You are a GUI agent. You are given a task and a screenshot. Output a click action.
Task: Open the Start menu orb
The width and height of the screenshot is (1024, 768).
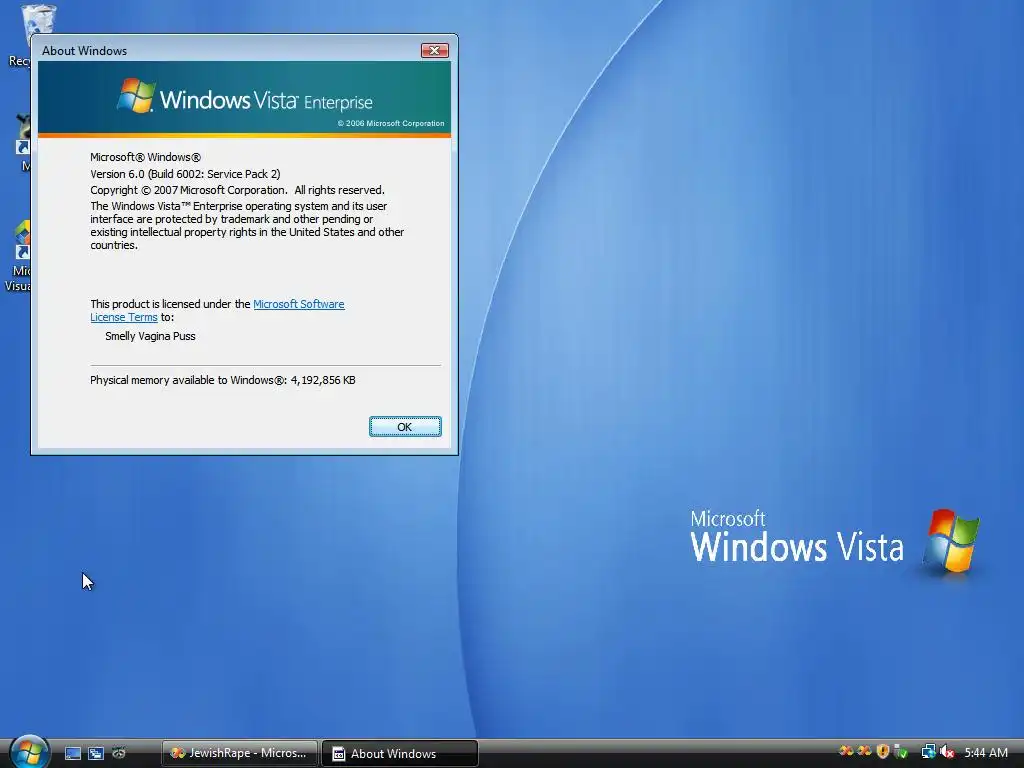click(x=29, y=752)
